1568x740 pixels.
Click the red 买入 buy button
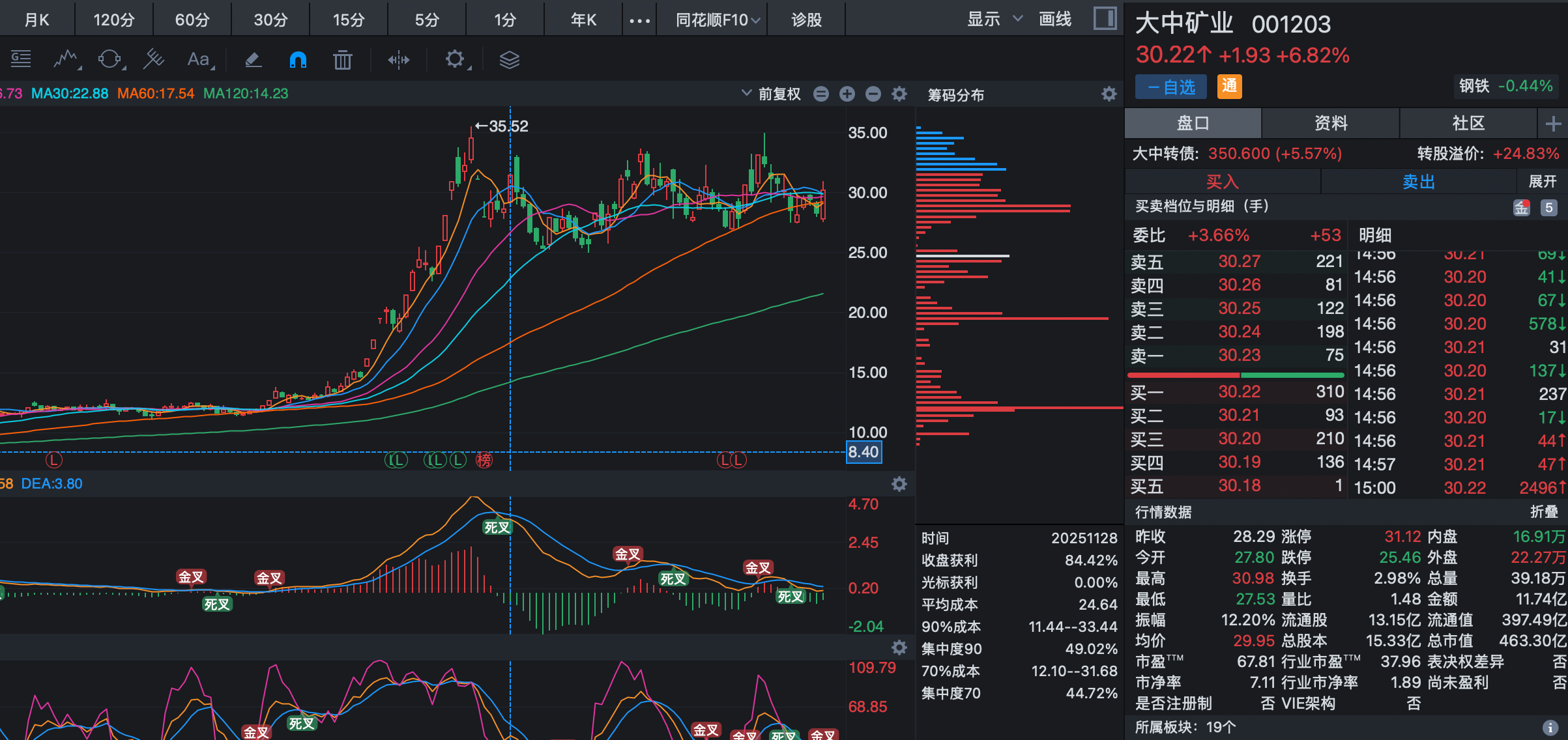tap(1222, 182)
